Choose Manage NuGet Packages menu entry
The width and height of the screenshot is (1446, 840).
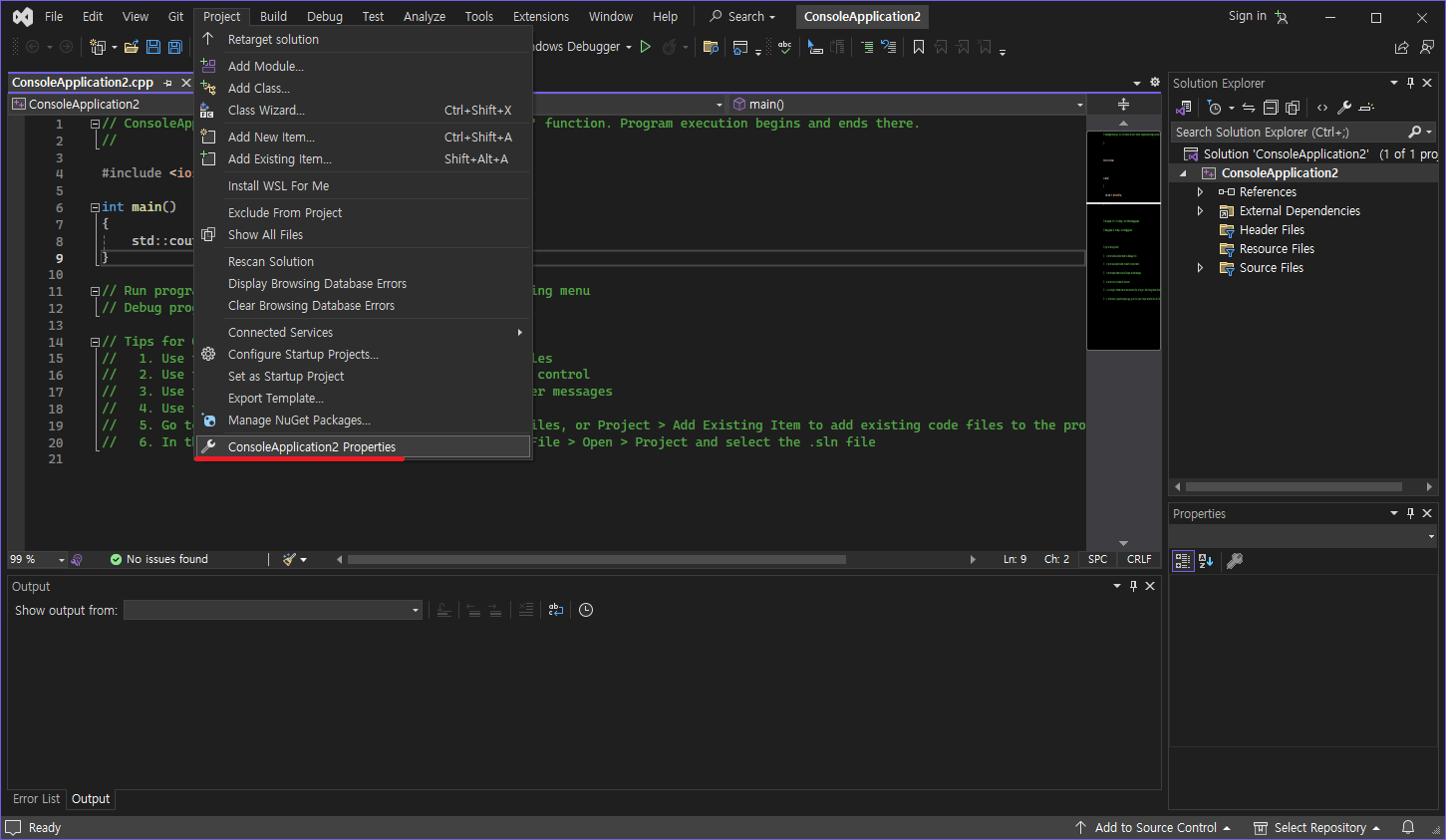[x=363, y=420]
